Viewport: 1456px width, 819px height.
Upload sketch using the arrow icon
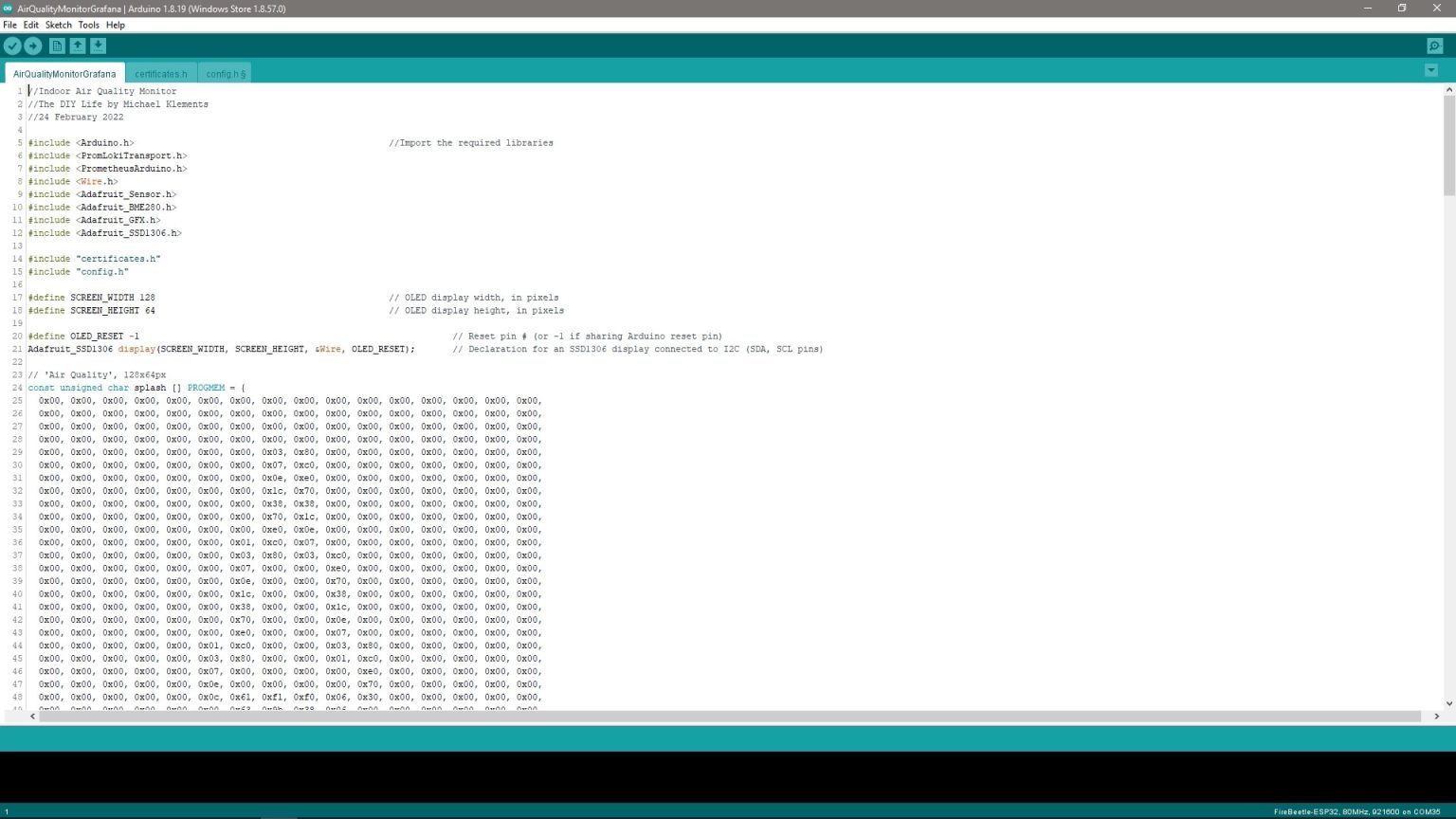tap(33, 45)
